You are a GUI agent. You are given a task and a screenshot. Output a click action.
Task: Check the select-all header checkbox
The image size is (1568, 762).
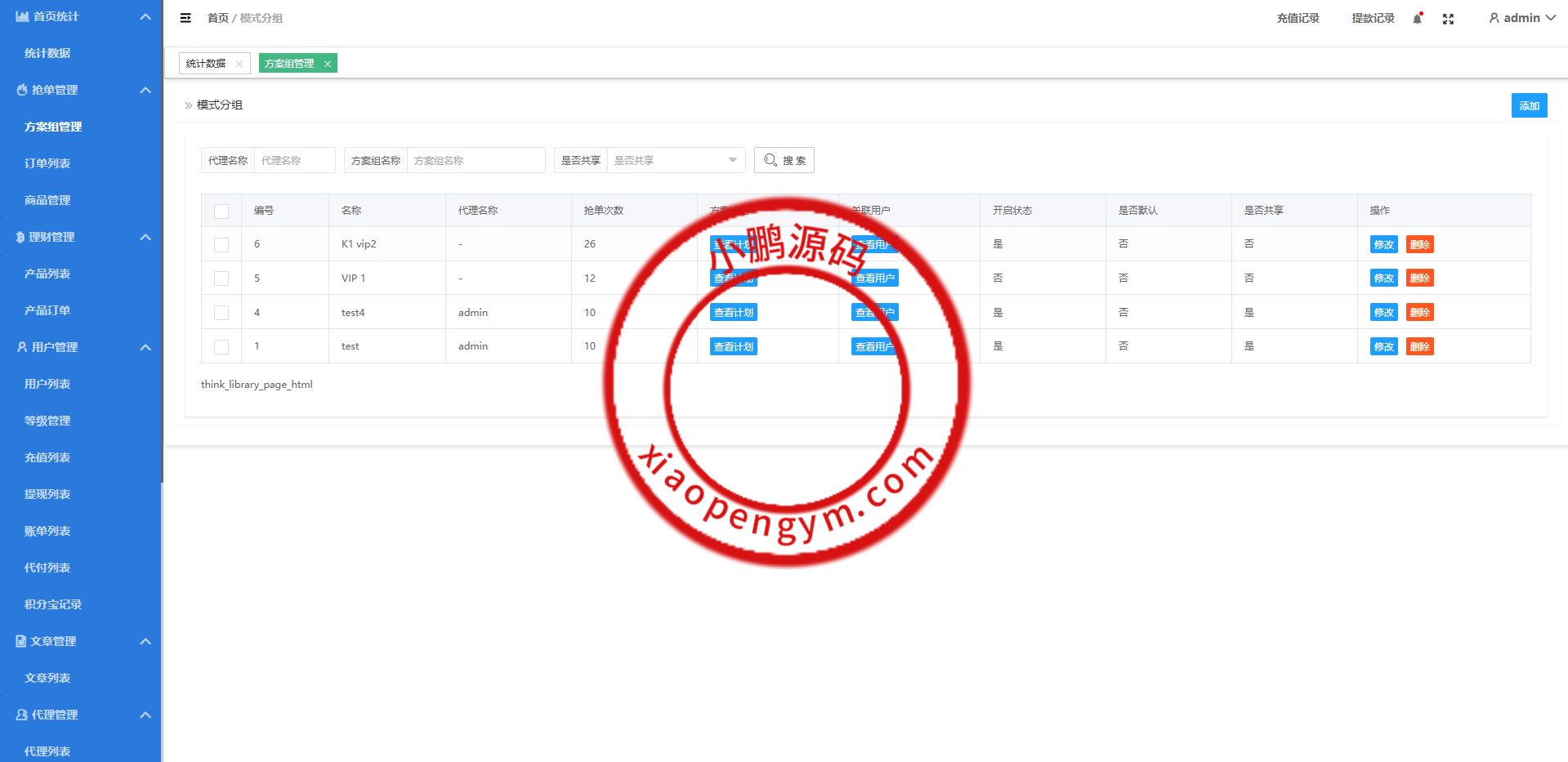pos(221,212)
